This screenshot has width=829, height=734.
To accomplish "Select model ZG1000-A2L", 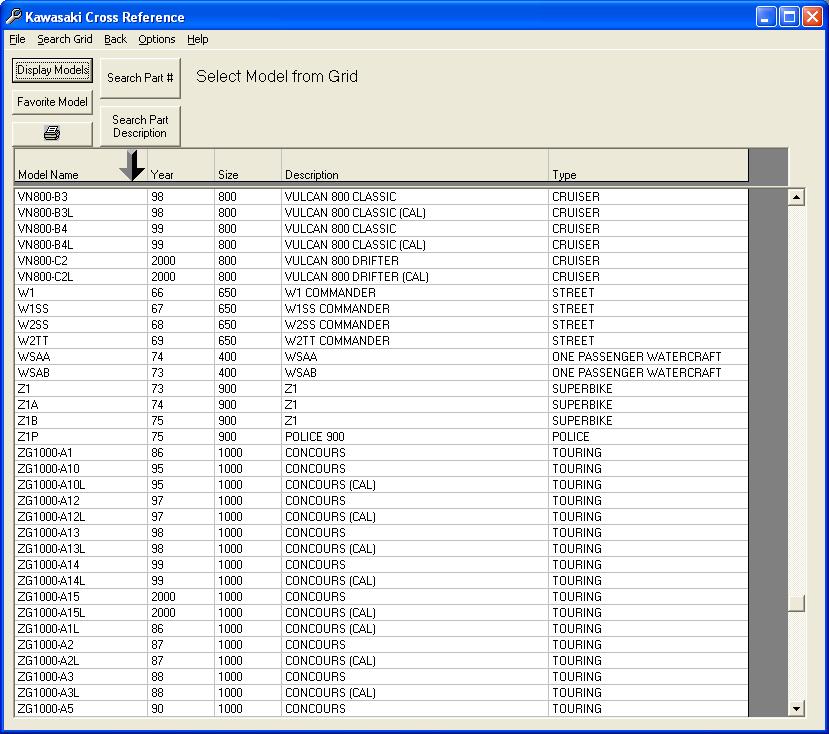I will tap(381, 660).
